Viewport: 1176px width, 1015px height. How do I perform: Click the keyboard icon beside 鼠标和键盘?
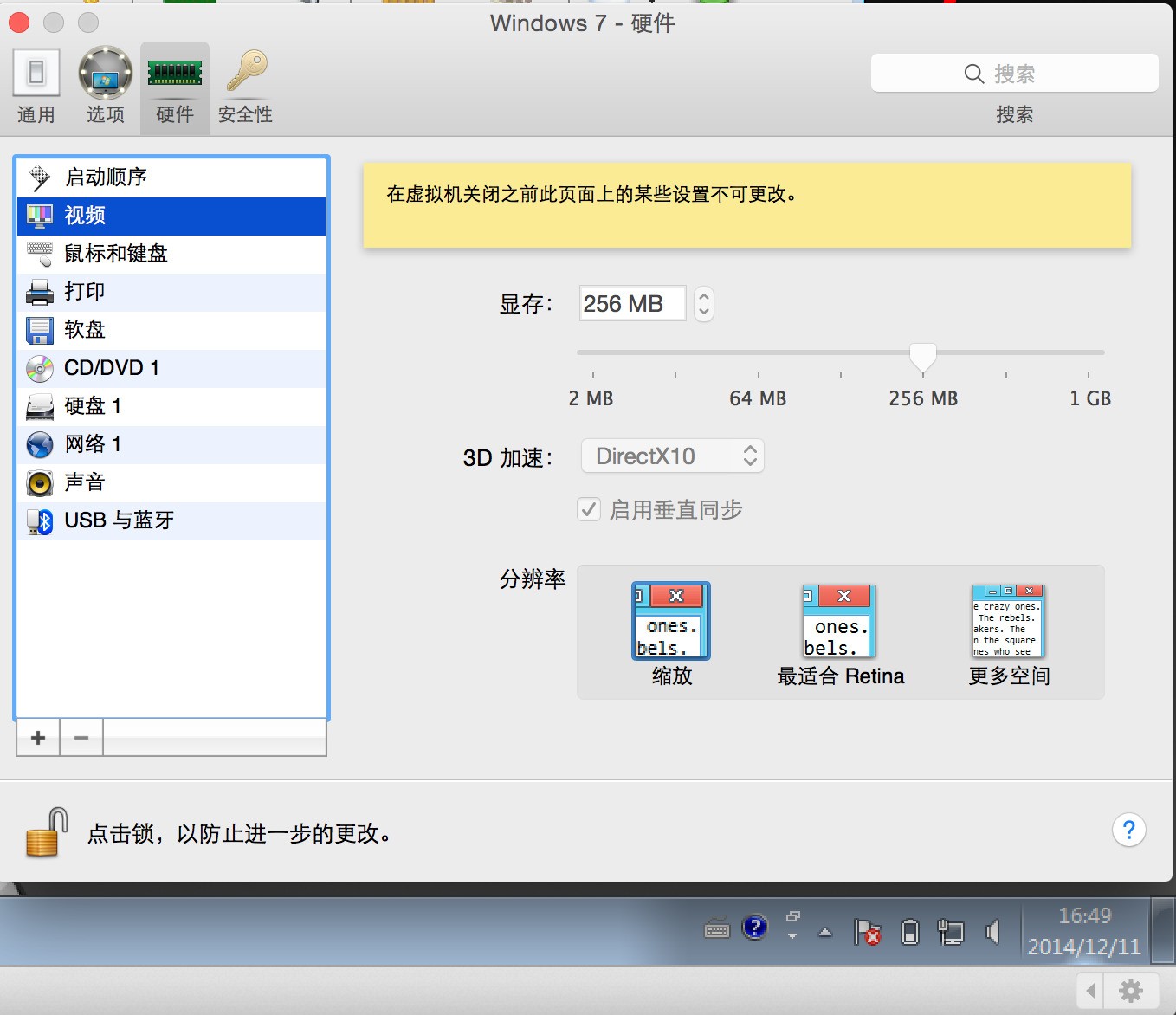tap(40, 254)
